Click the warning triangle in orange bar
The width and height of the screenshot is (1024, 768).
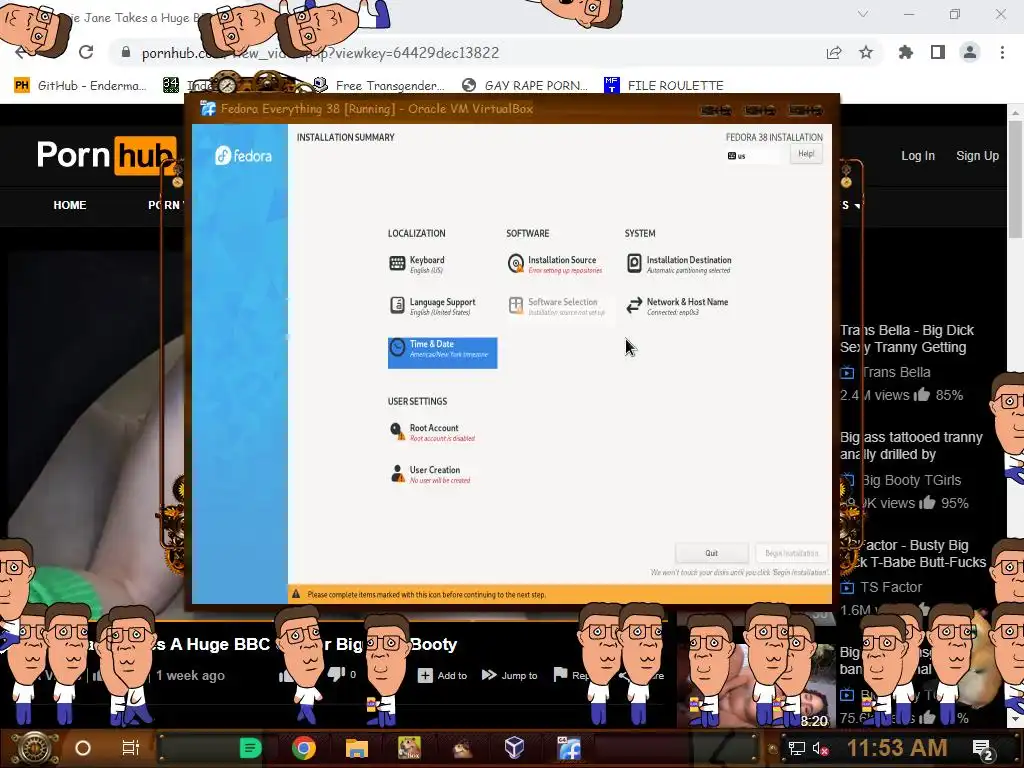[x=296, y=594]
